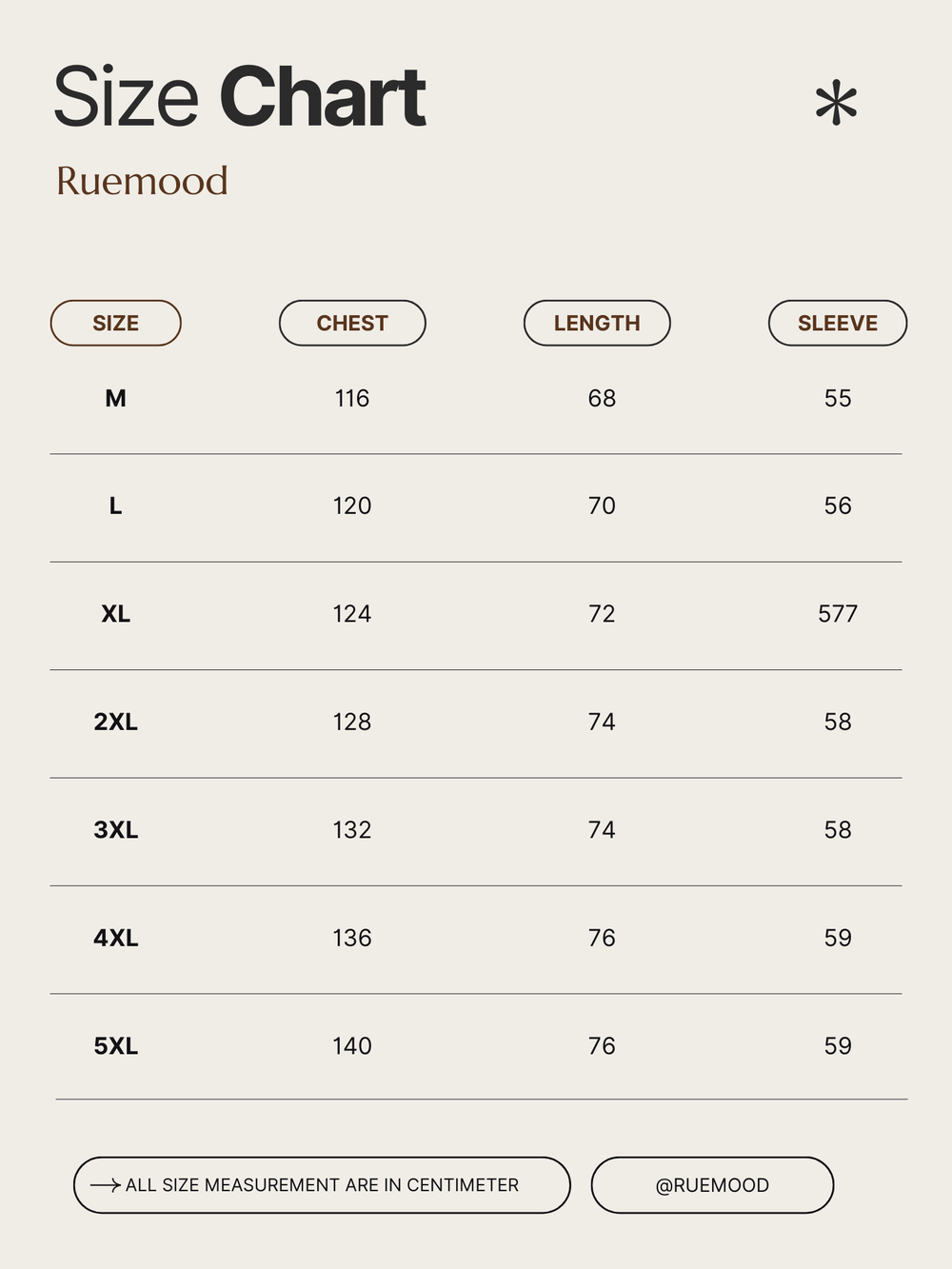Click the @RUEMOOD handle pill

click(x=712, y=1185)
